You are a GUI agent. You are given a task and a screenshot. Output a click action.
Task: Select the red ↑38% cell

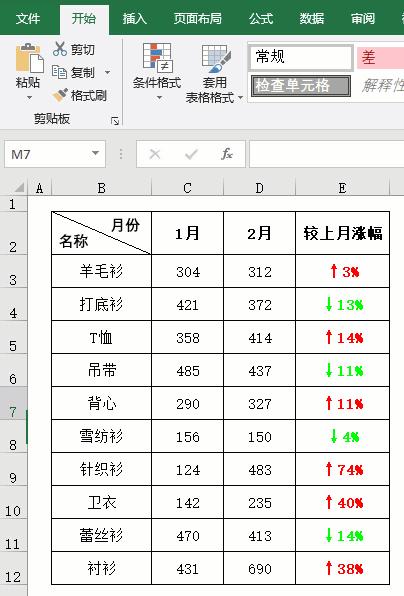[x=342, y=568]
